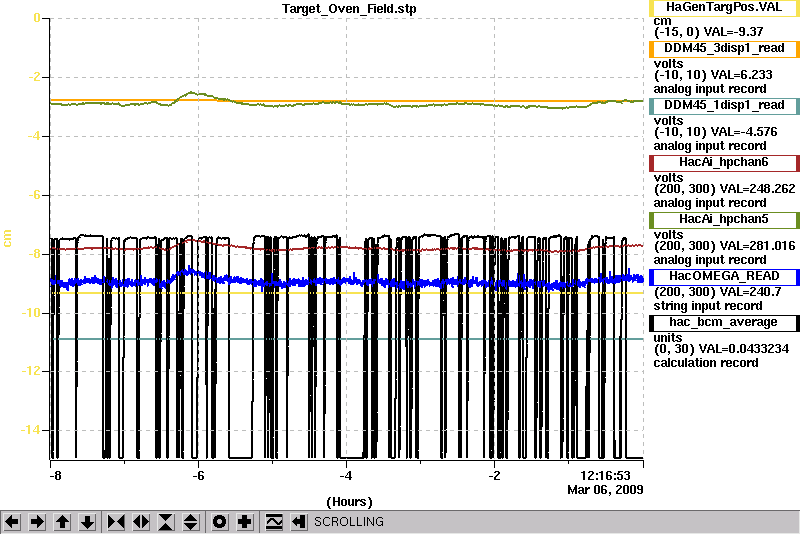Click the string input record text
The image size is (800, 534).
[x=708, y=306]
